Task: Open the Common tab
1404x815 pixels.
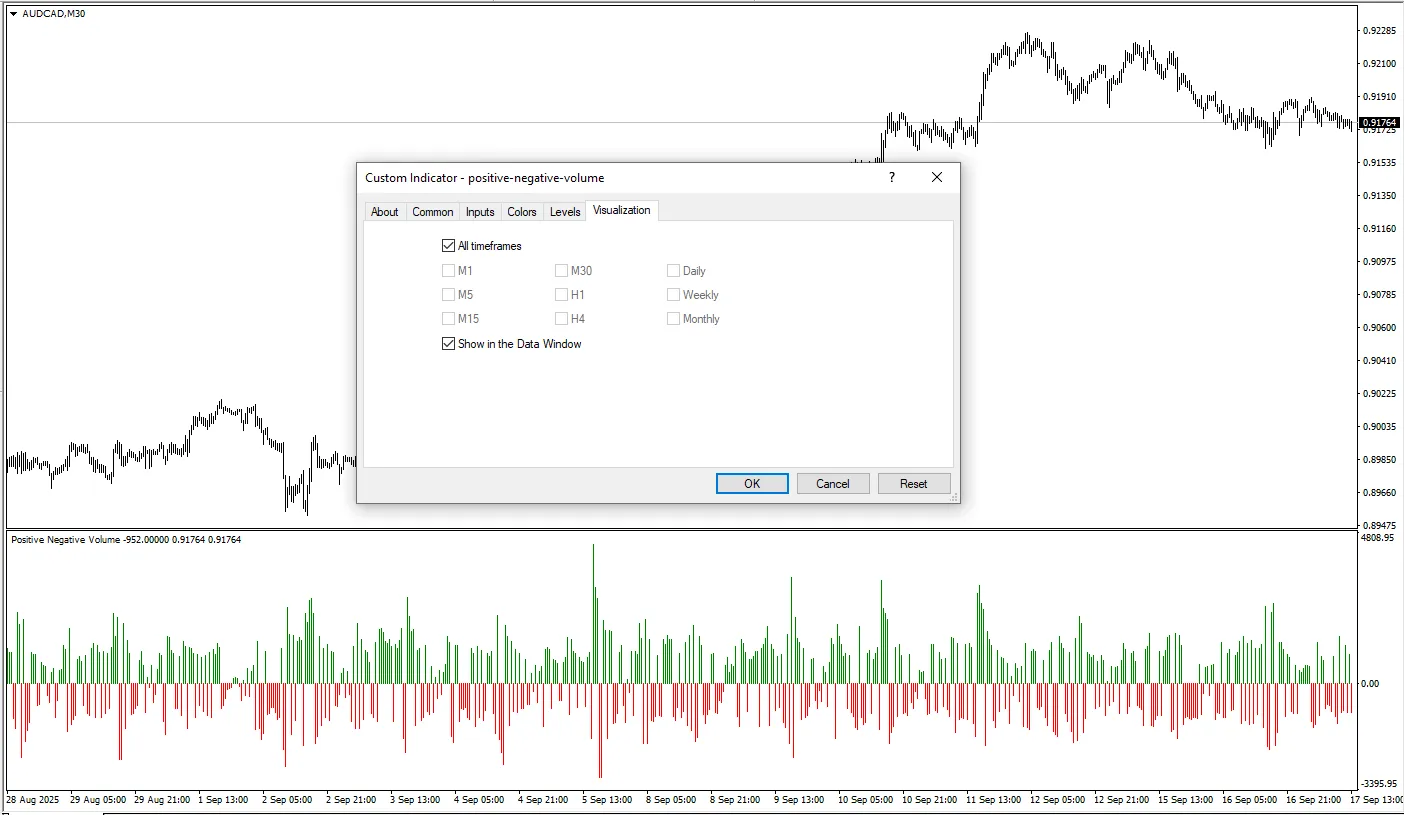Action: pos(433,212)
